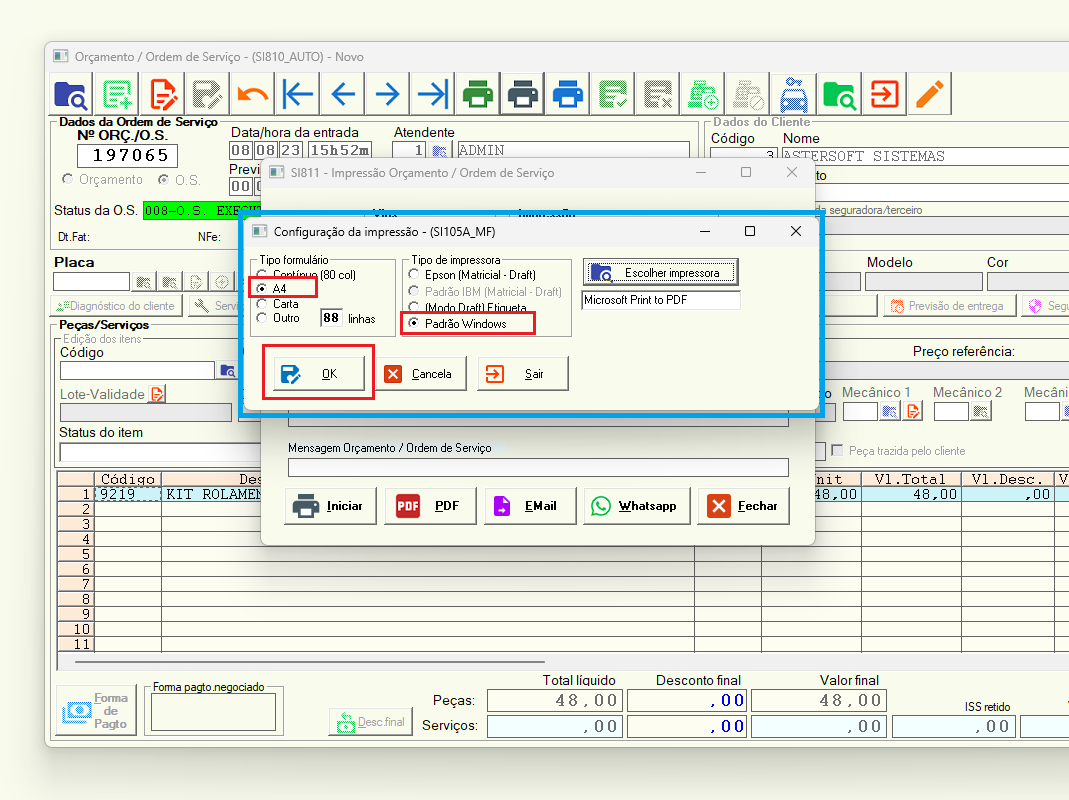
Task: Click the orange pencil toolbar icon
Action: pyautogui.click(x=929, y=95)
